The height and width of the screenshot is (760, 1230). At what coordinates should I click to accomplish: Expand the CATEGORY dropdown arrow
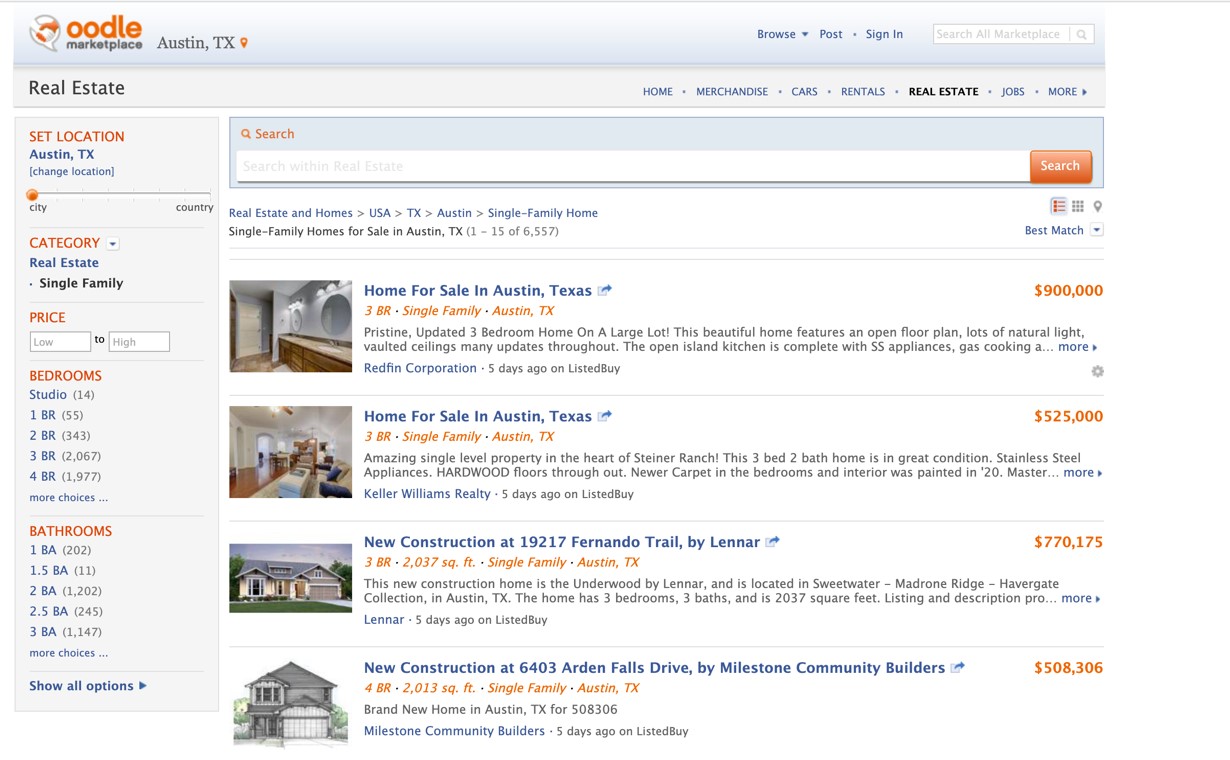[113, 243]
